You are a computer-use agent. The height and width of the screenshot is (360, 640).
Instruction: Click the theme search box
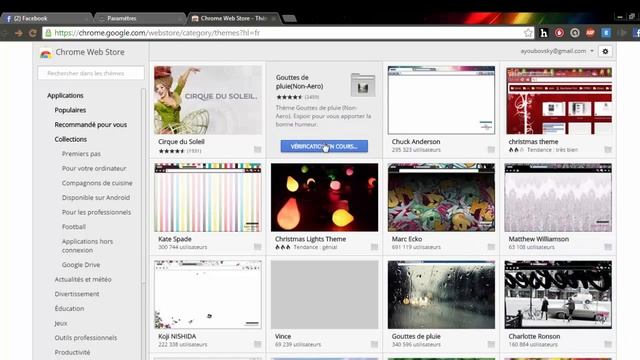pos(91,73)
